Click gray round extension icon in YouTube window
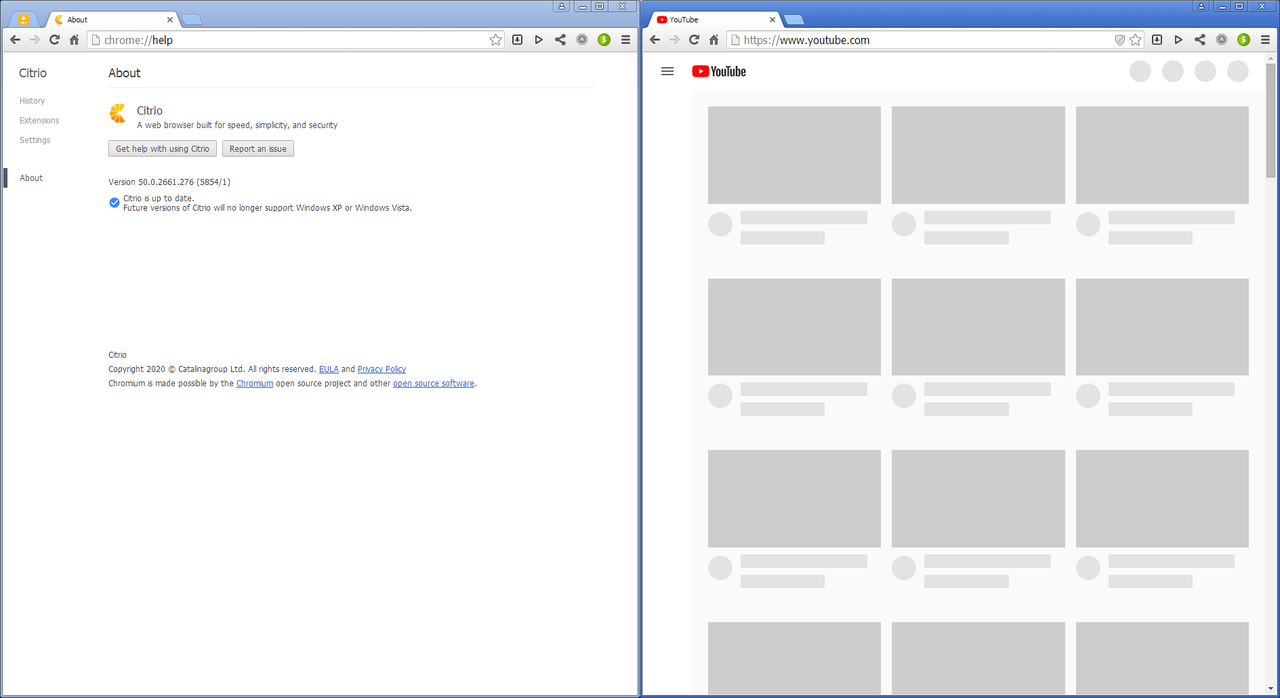The image size is (1280, 698). (x=1222, y=40)
